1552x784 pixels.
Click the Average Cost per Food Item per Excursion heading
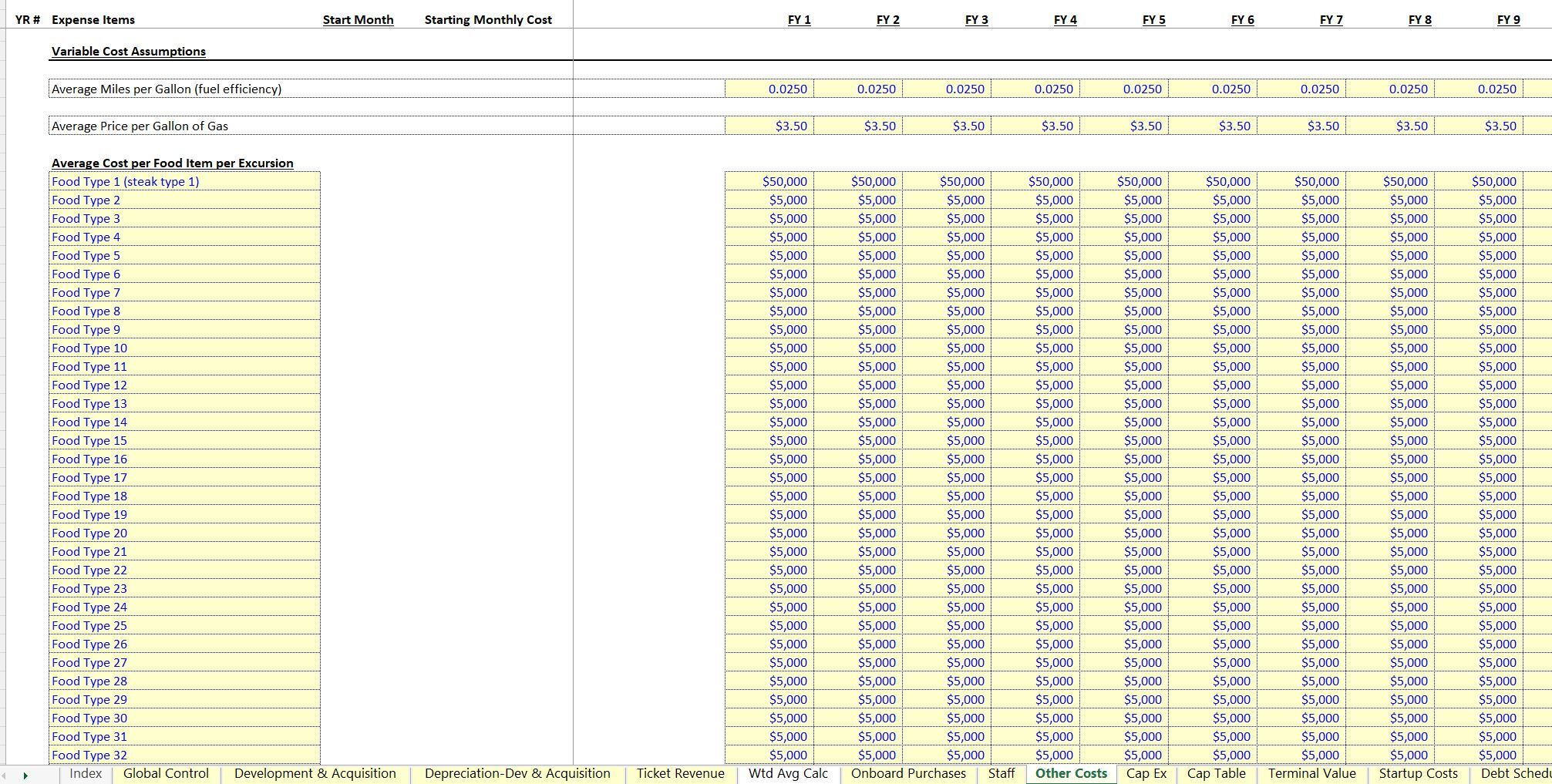(172, 163)
